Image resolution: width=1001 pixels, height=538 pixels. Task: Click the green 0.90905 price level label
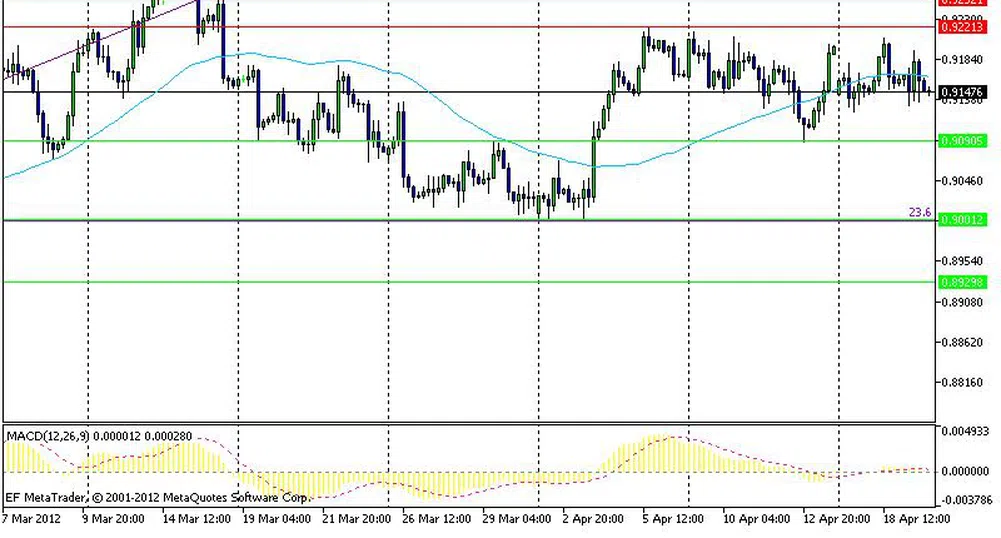[963, 141]
